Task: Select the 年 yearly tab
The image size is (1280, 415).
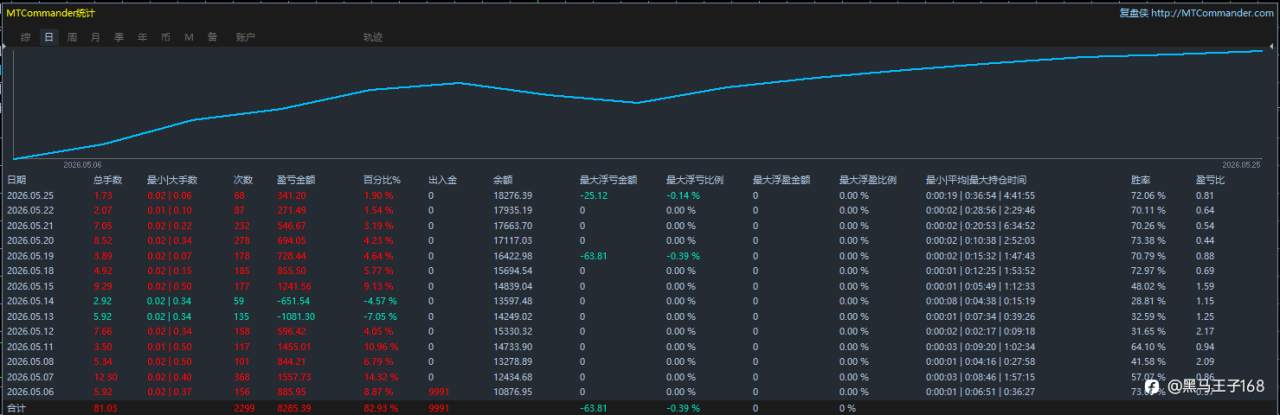Action: (x=142, y=37)
